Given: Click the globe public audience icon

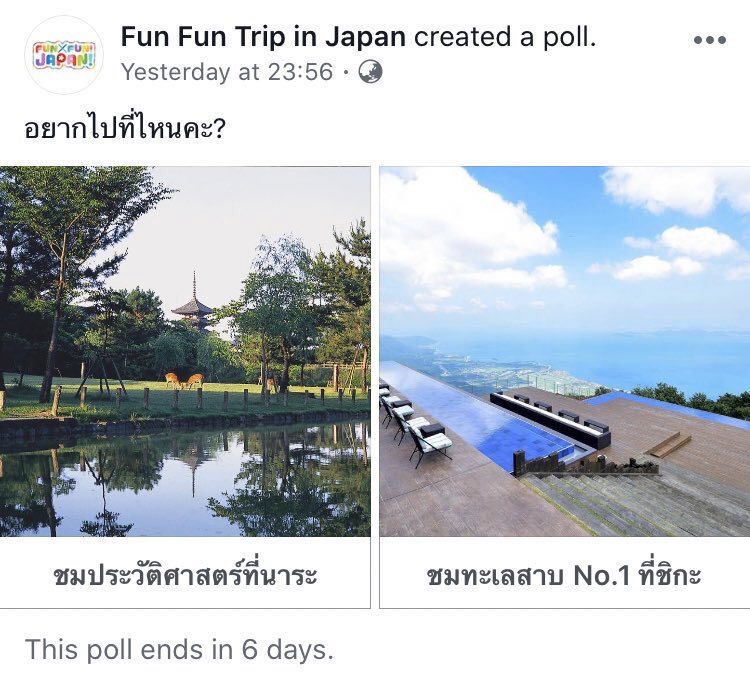Looking at the screenshot, I should pos(370,72).
